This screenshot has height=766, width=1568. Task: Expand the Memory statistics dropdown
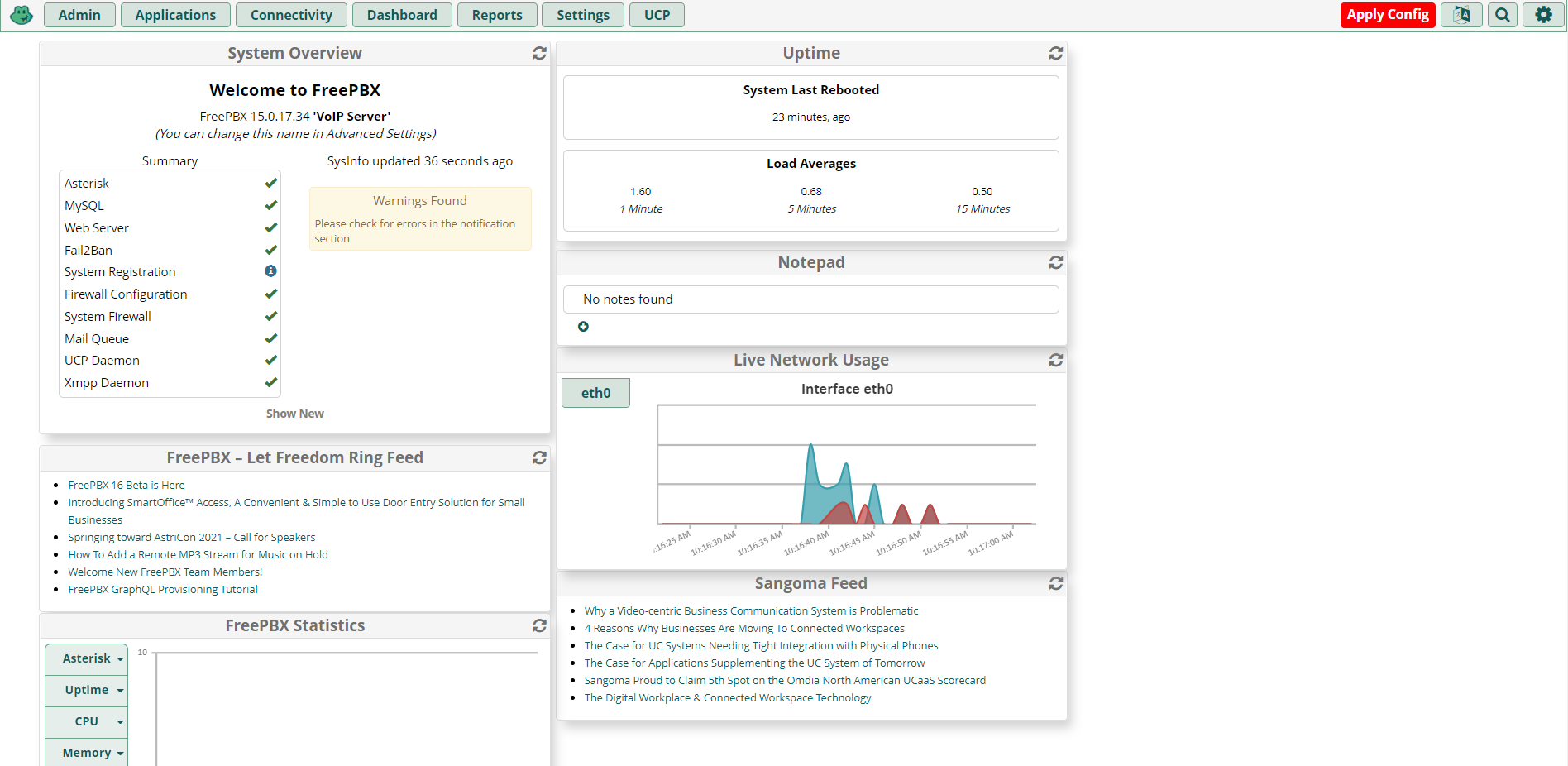pos(87,753)
